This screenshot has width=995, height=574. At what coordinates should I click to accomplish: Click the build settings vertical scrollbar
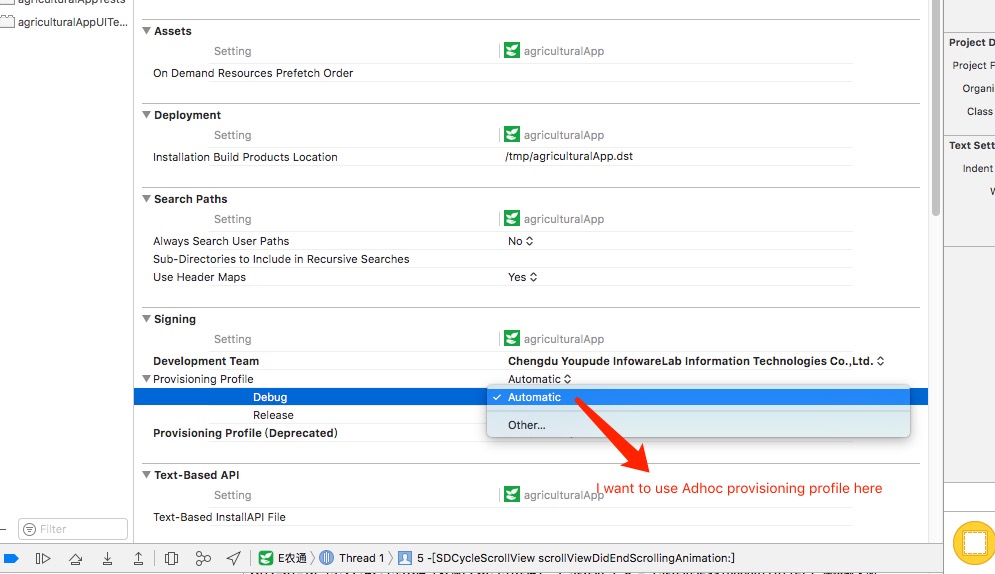(936, 108)
